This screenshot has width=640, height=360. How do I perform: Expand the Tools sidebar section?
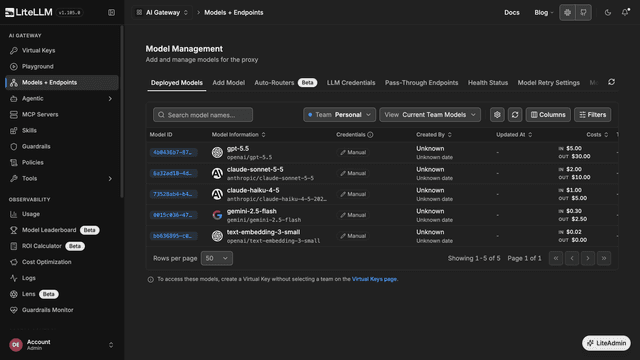point(62,178)
